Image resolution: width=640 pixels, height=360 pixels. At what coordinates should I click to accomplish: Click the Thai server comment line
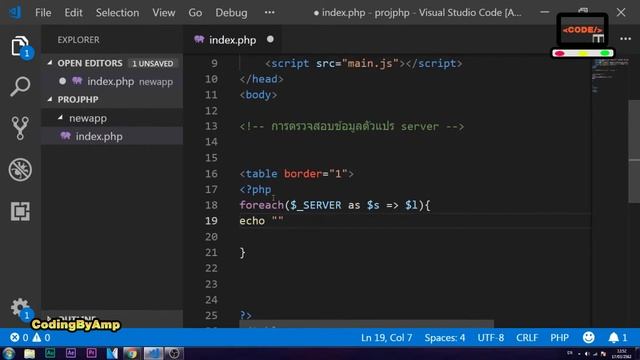pos(351,127)
